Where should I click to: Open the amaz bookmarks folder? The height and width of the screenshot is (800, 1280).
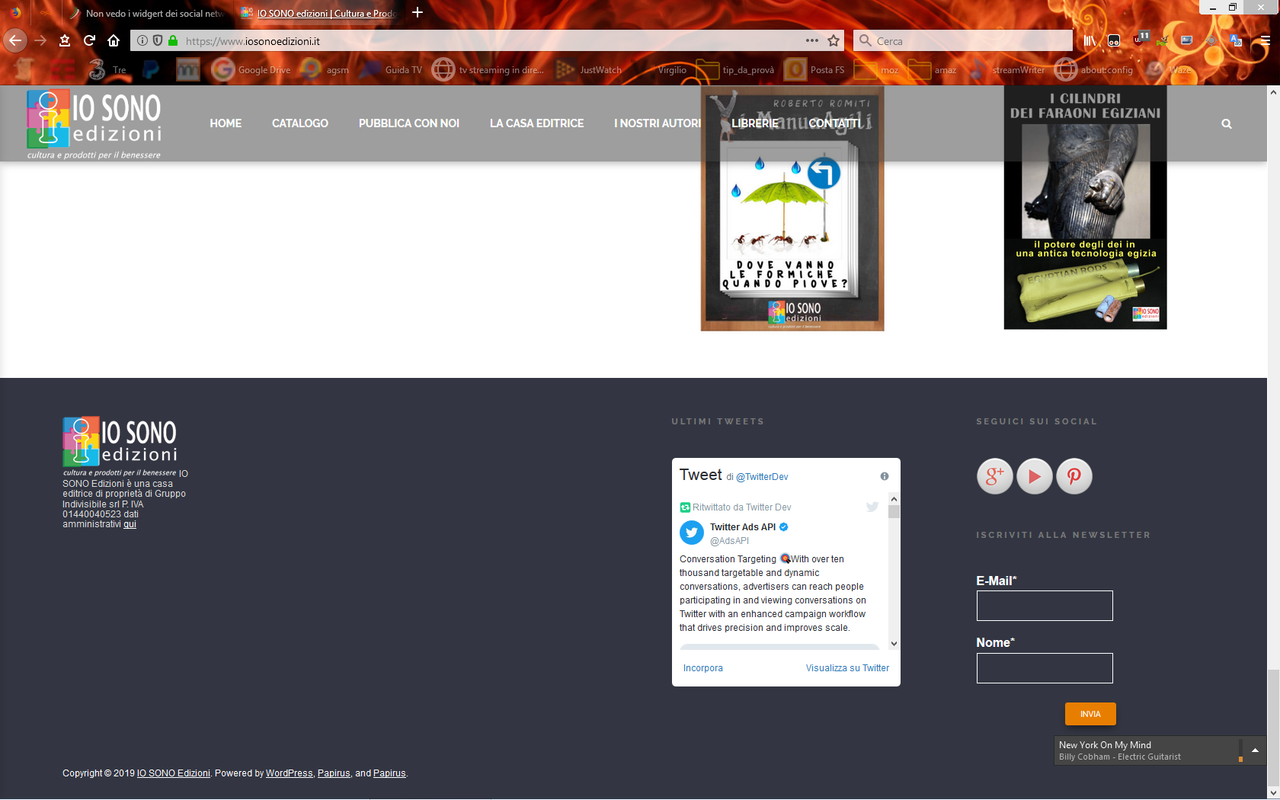coord(933,70)
